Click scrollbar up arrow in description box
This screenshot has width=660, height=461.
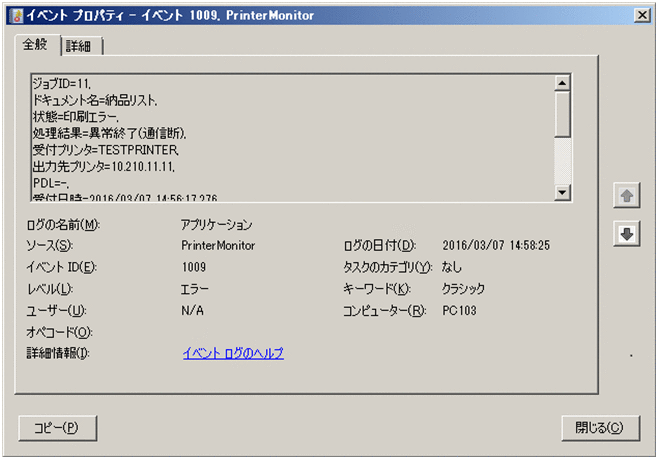point(562,83)
